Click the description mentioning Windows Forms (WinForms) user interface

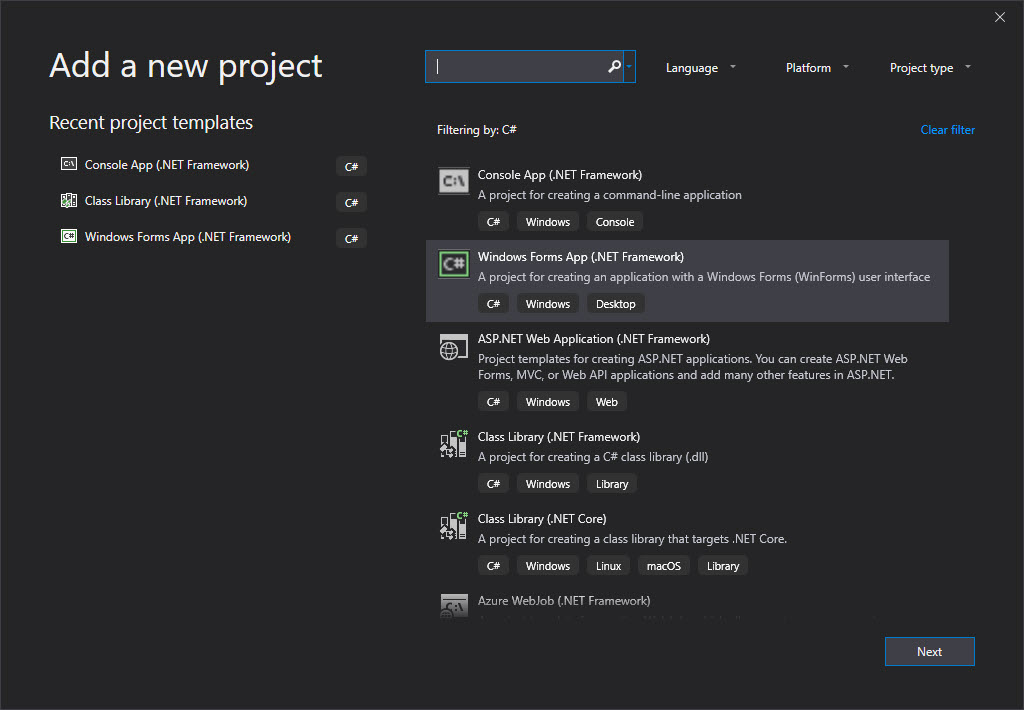click(703, 277)
